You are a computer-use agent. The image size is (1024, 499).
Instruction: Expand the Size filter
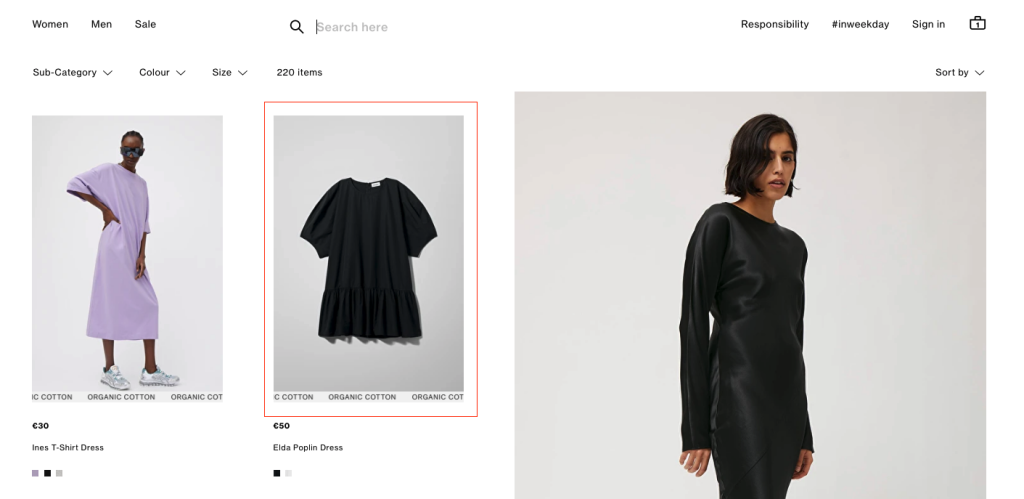[x=229, y=73]
